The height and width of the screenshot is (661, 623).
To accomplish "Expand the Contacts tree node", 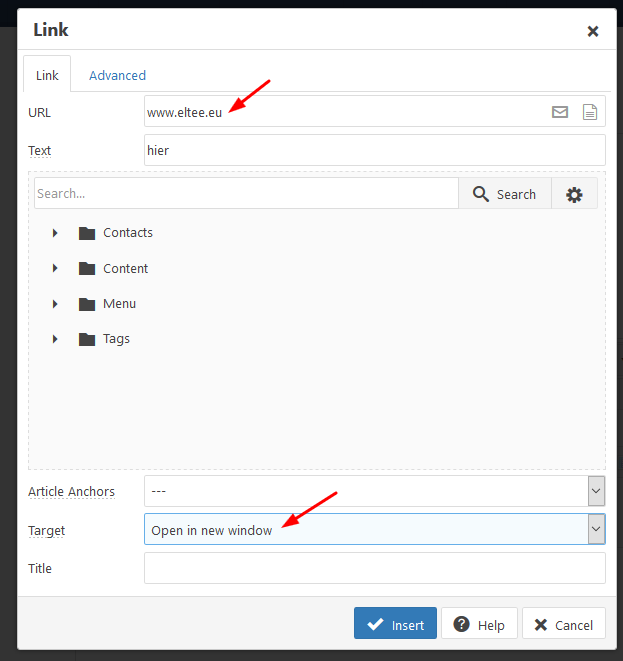I will tap(56, 233).
